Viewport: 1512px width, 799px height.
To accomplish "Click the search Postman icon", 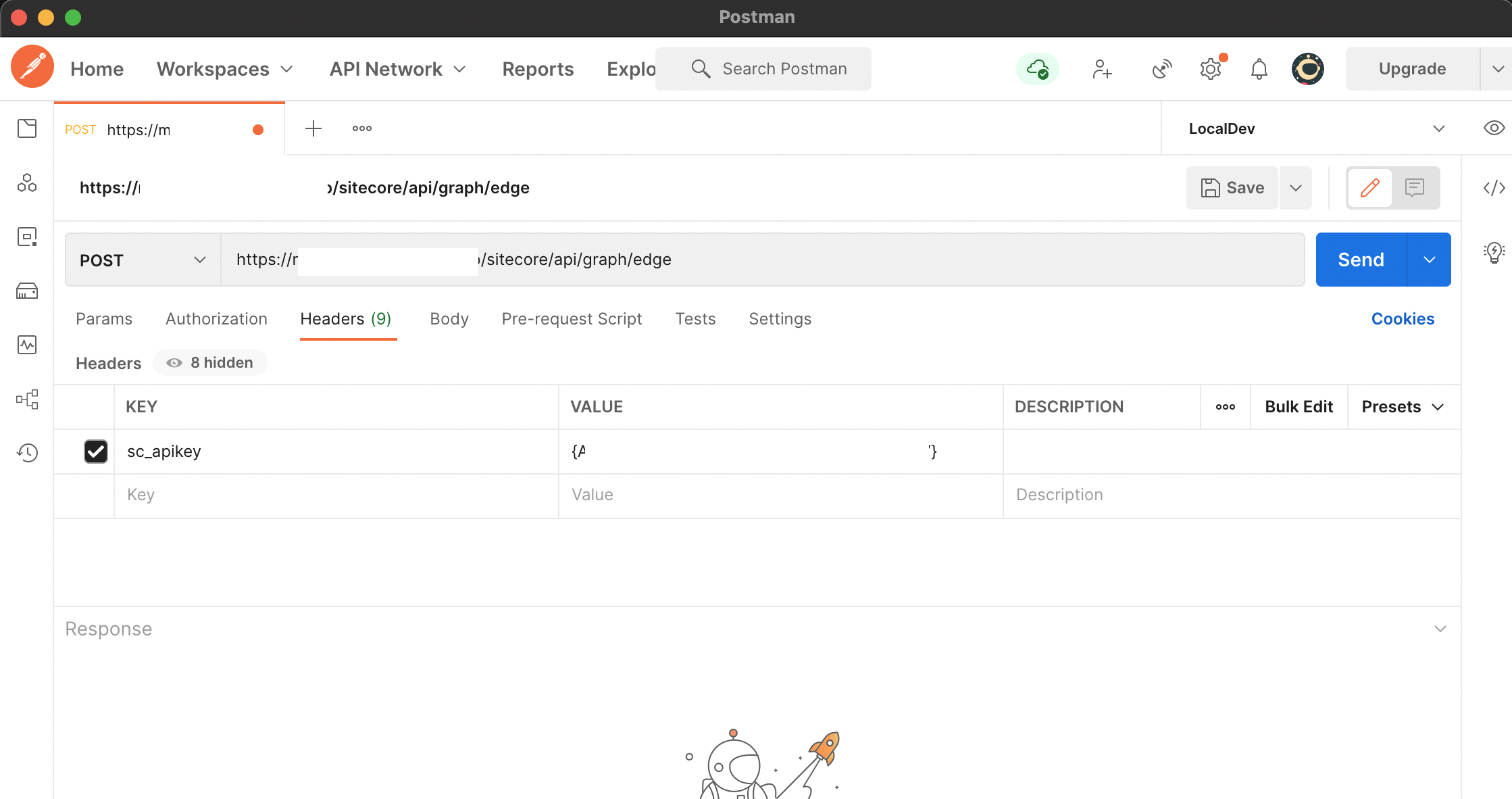I will tap(700, 68).
